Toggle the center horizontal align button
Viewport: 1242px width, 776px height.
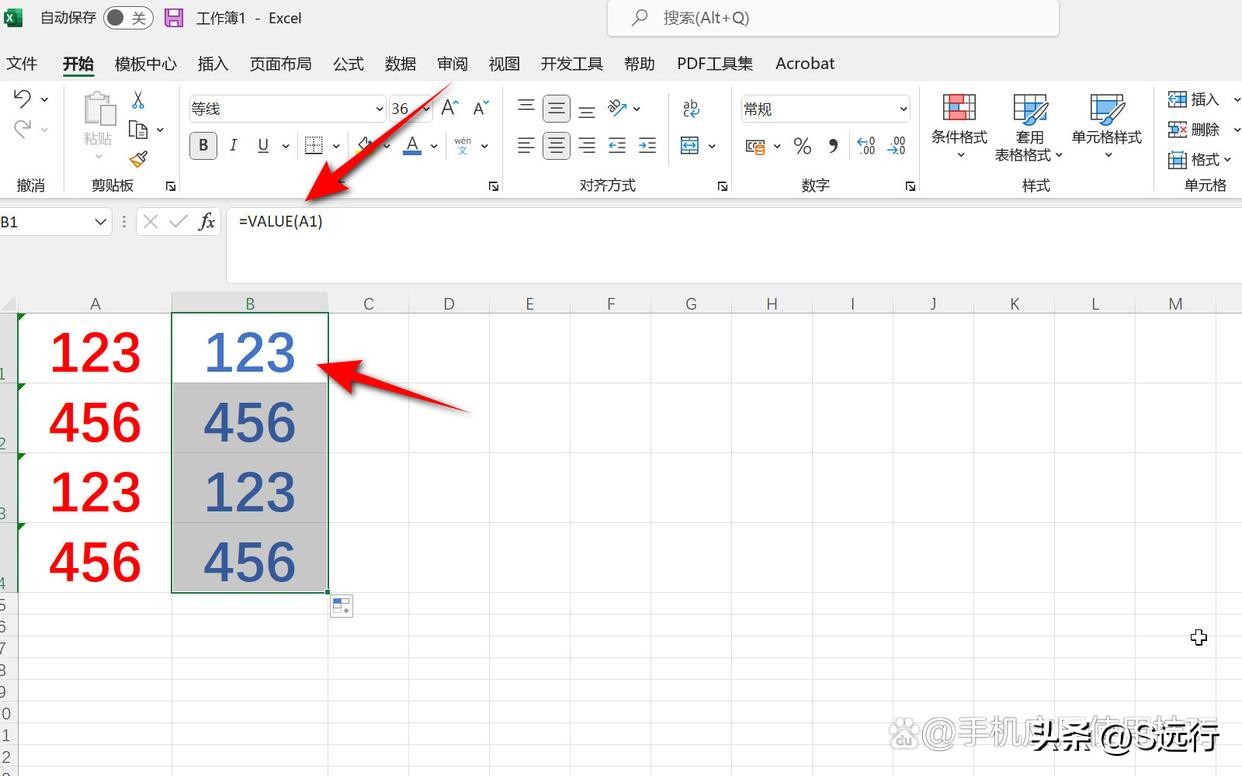tap(556, 146)
